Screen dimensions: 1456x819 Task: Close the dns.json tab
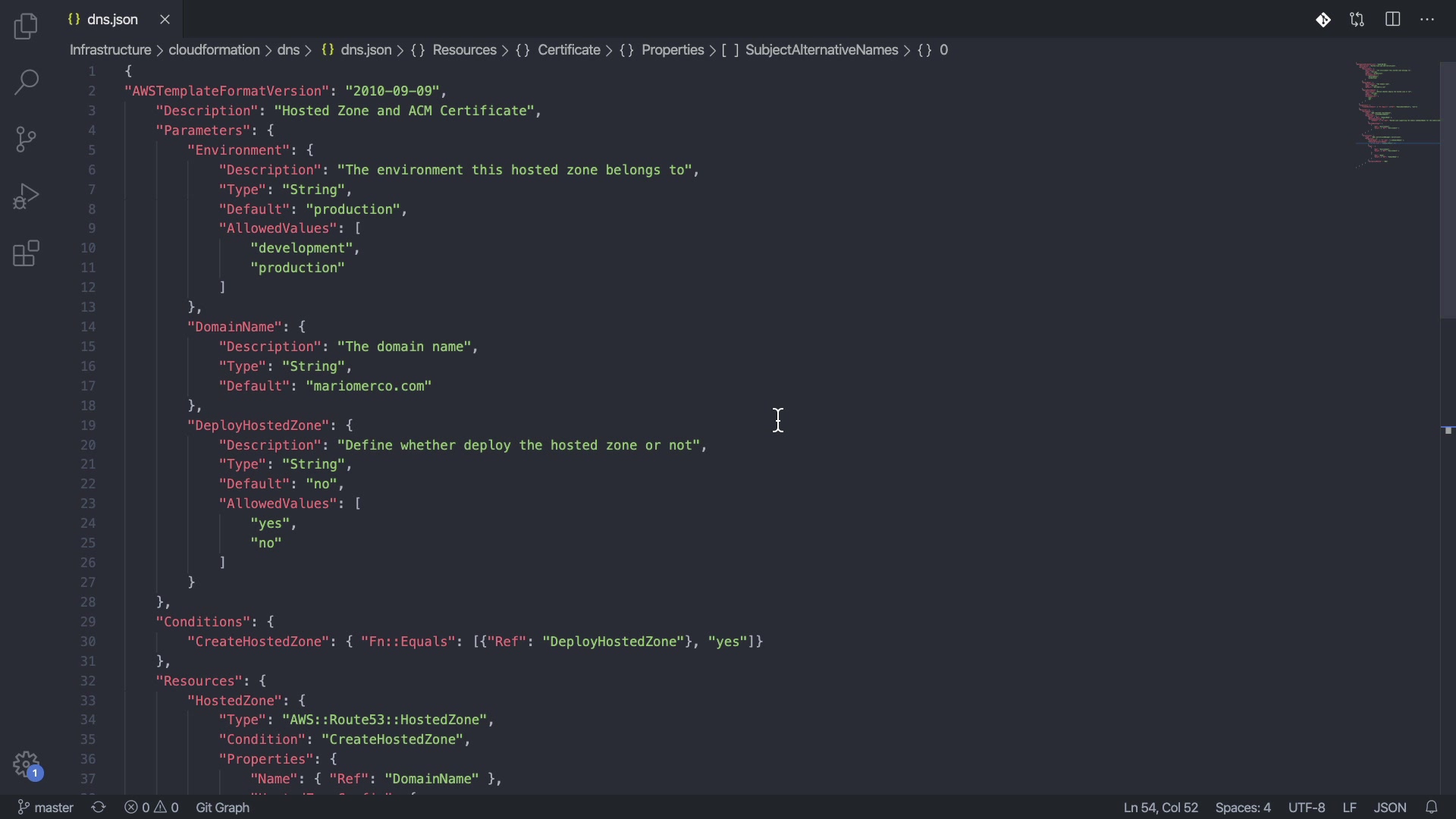tap(165, 20)
